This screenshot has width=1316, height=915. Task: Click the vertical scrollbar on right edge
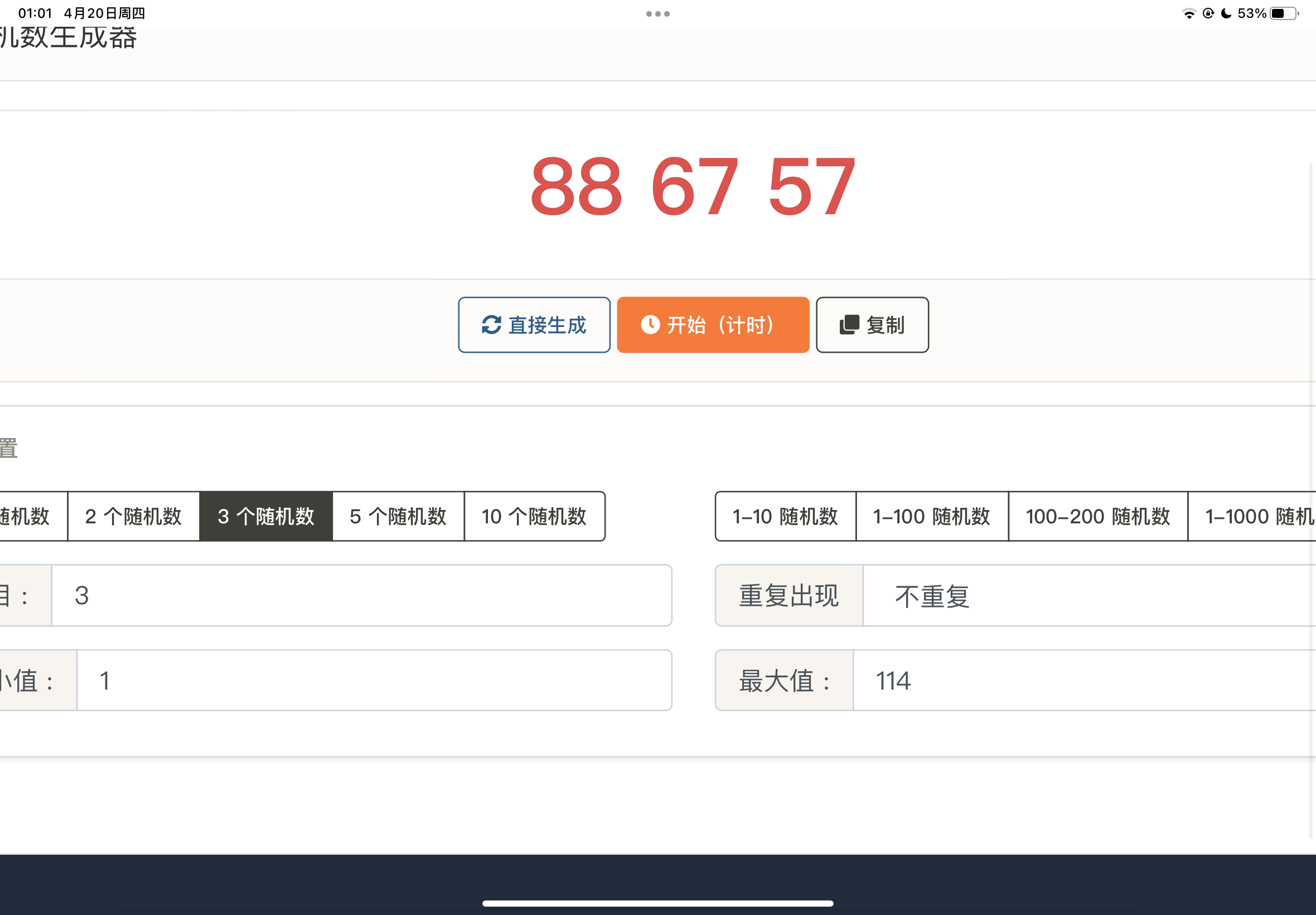pos(1311,500)
